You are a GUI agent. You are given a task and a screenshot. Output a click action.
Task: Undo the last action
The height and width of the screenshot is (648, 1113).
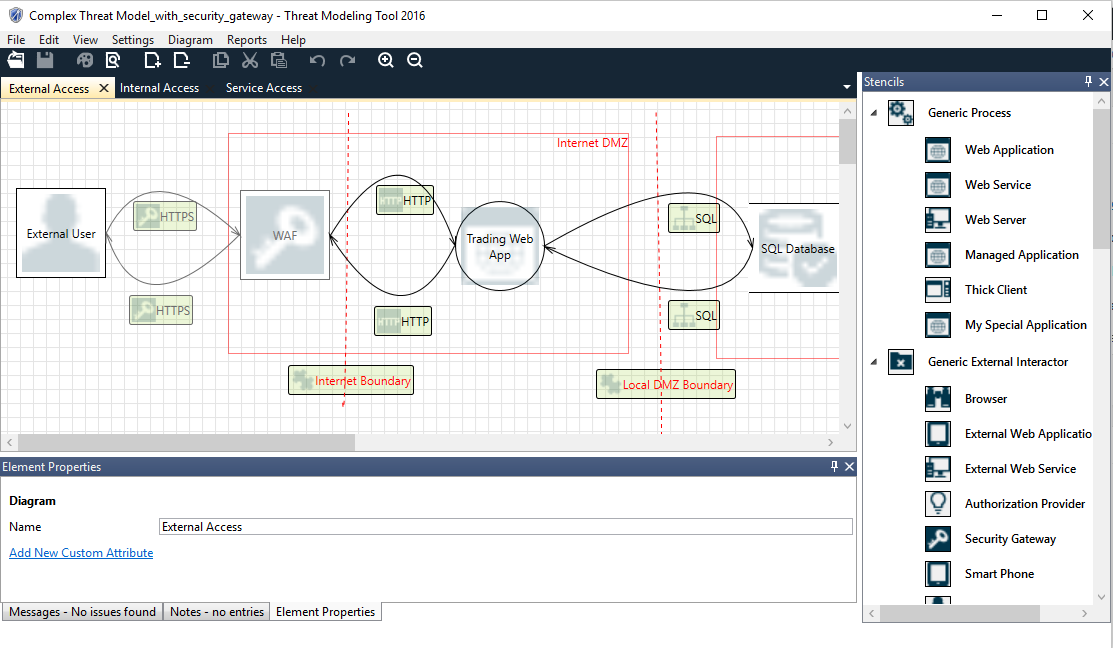click(317, 60)
